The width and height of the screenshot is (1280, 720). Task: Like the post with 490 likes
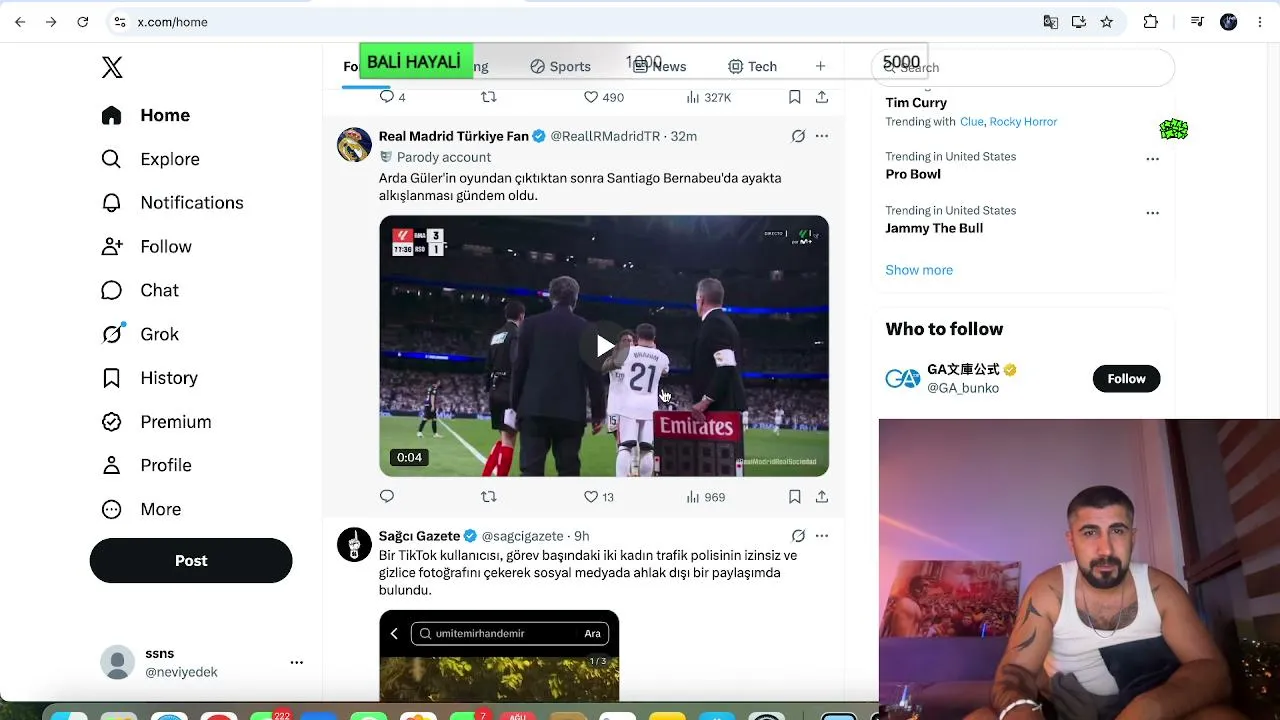603,97
